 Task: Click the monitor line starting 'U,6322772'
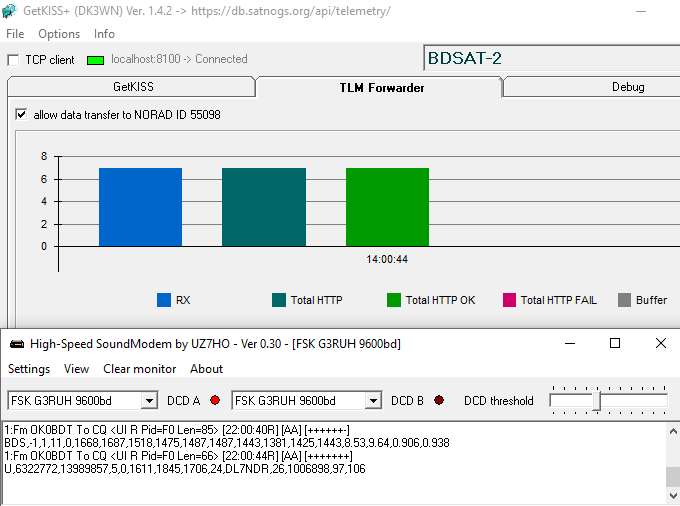(185, 469)
